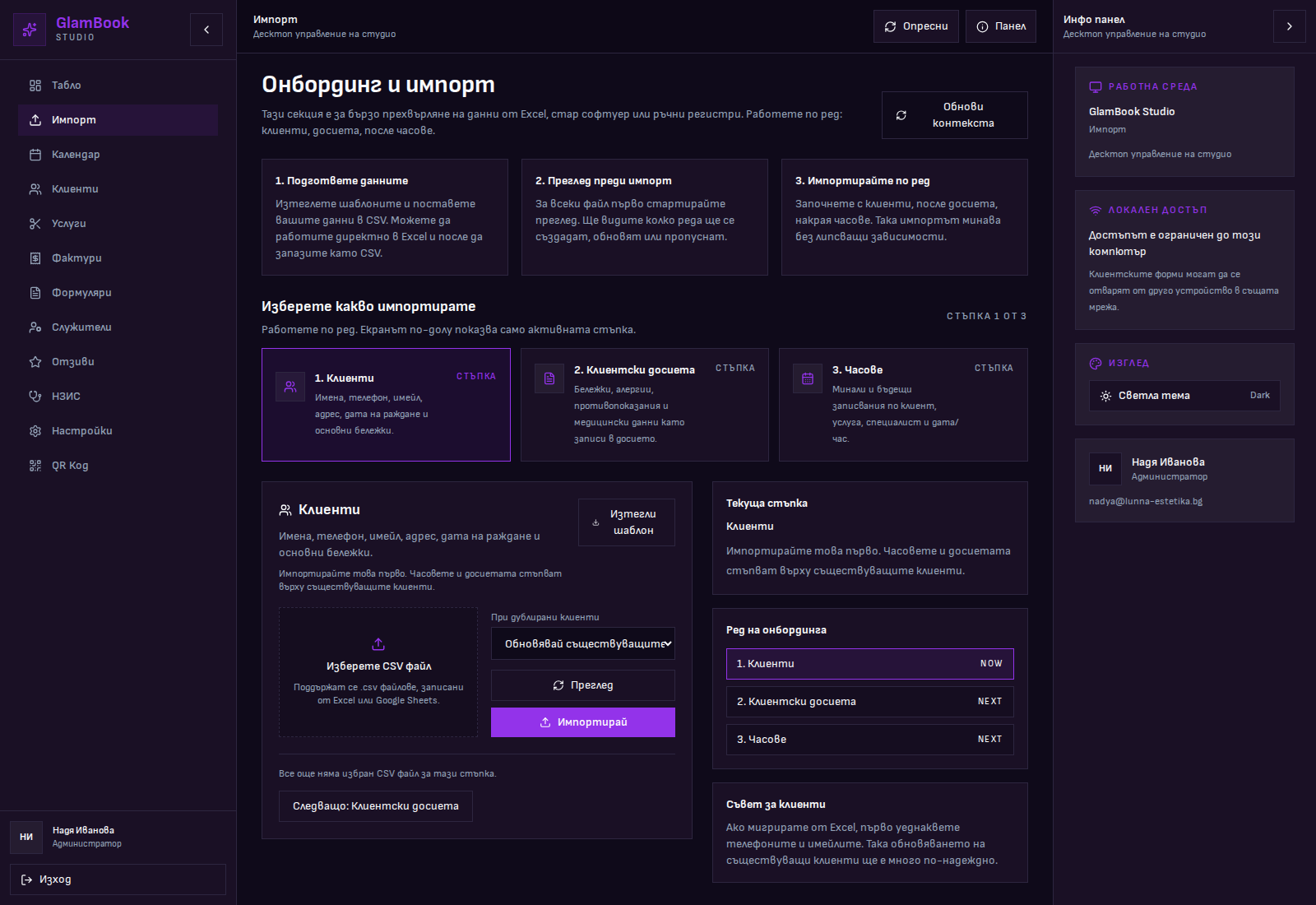The height and width of the screenshot is (905, 1316).
Task: Collapse the left sidebar with chevron
Action: pos(206,30)
